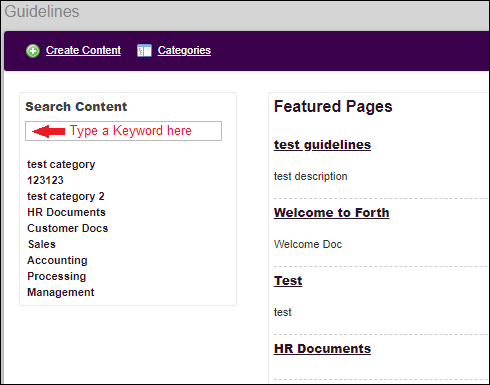490x385 pixels.
Task: Click the 'test description' text
Action: tap(311, 176)
